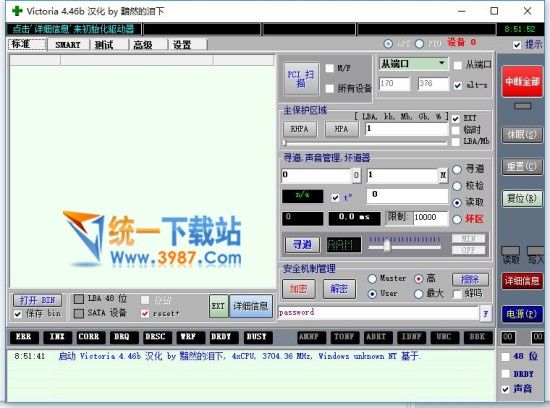Viewport: 550px width, 408px height.
Task: Click the 打开 BIN button
Action: tap(37, 300)
